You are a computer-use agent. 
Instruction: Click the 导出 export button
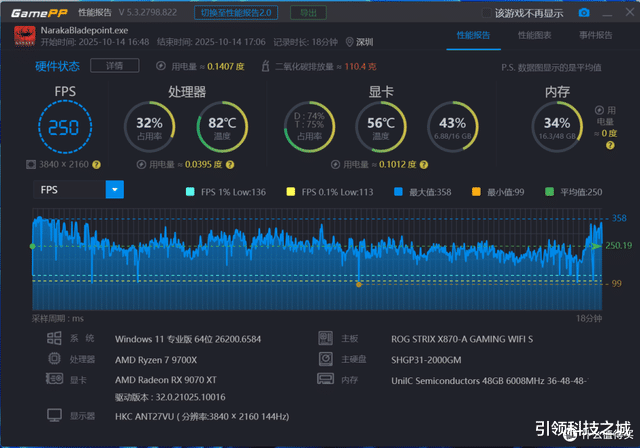[x=308, y=13]
